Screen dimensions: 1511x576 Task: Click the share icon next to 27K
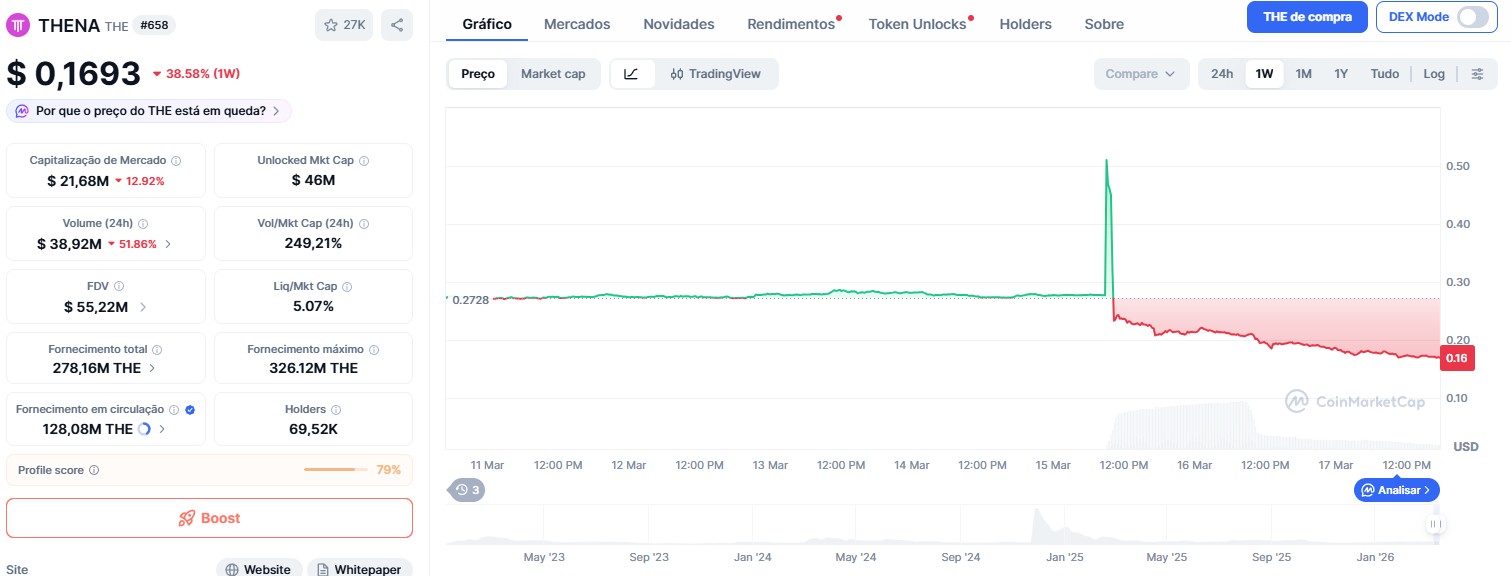[397, 26]
